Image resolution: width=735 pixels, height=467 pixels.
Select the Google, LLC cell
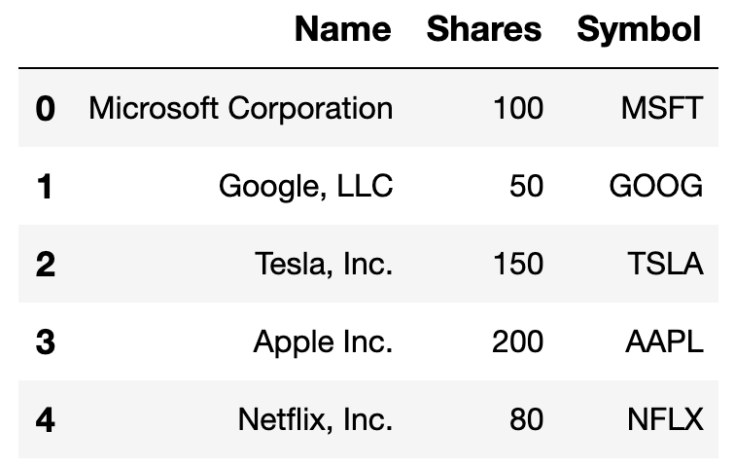point(308,187)
